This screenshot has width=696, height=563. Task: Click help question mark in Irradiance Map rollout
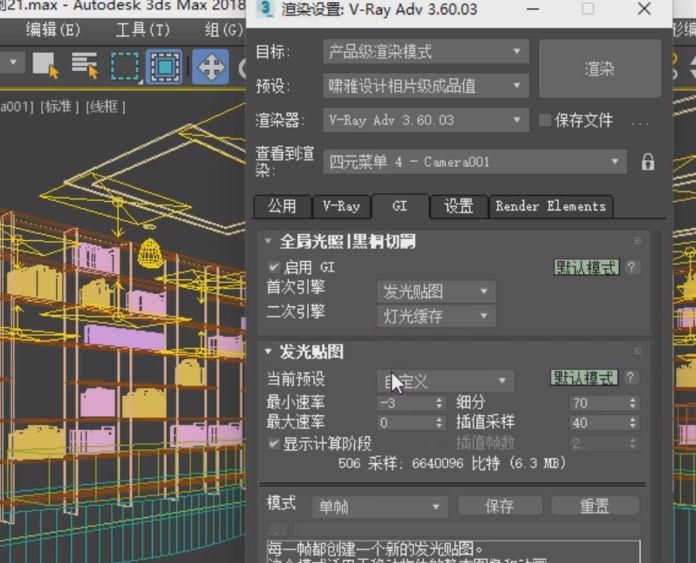[x=630, y=377]
